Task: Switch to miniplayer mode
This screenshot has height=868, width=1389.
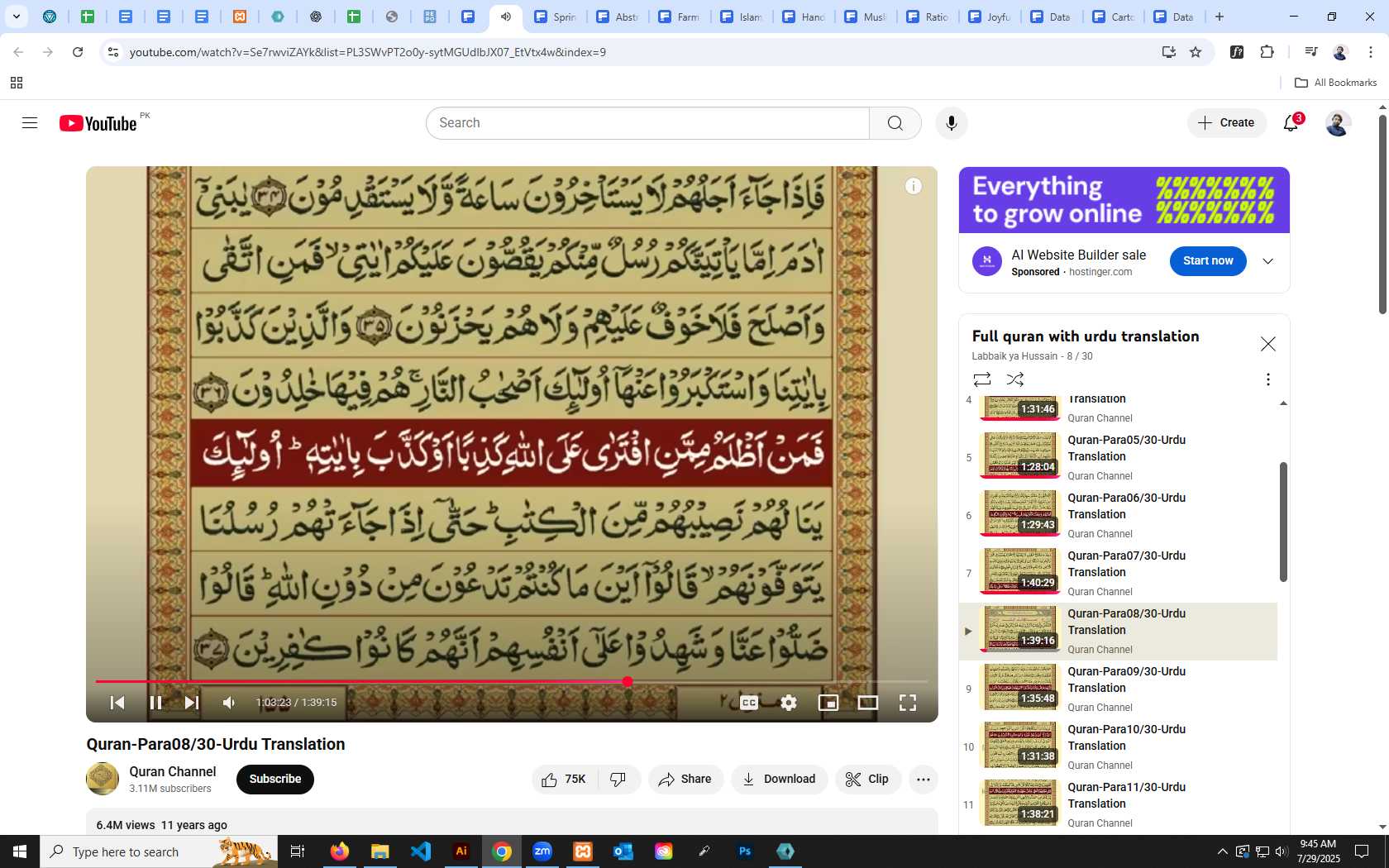Action: (x=828, y=703)
